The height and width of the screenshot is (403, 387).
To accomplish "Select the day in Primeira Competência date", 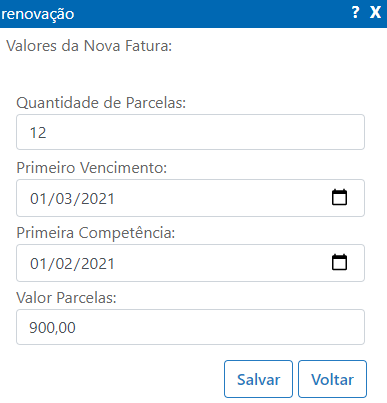I will coord(38,264).
